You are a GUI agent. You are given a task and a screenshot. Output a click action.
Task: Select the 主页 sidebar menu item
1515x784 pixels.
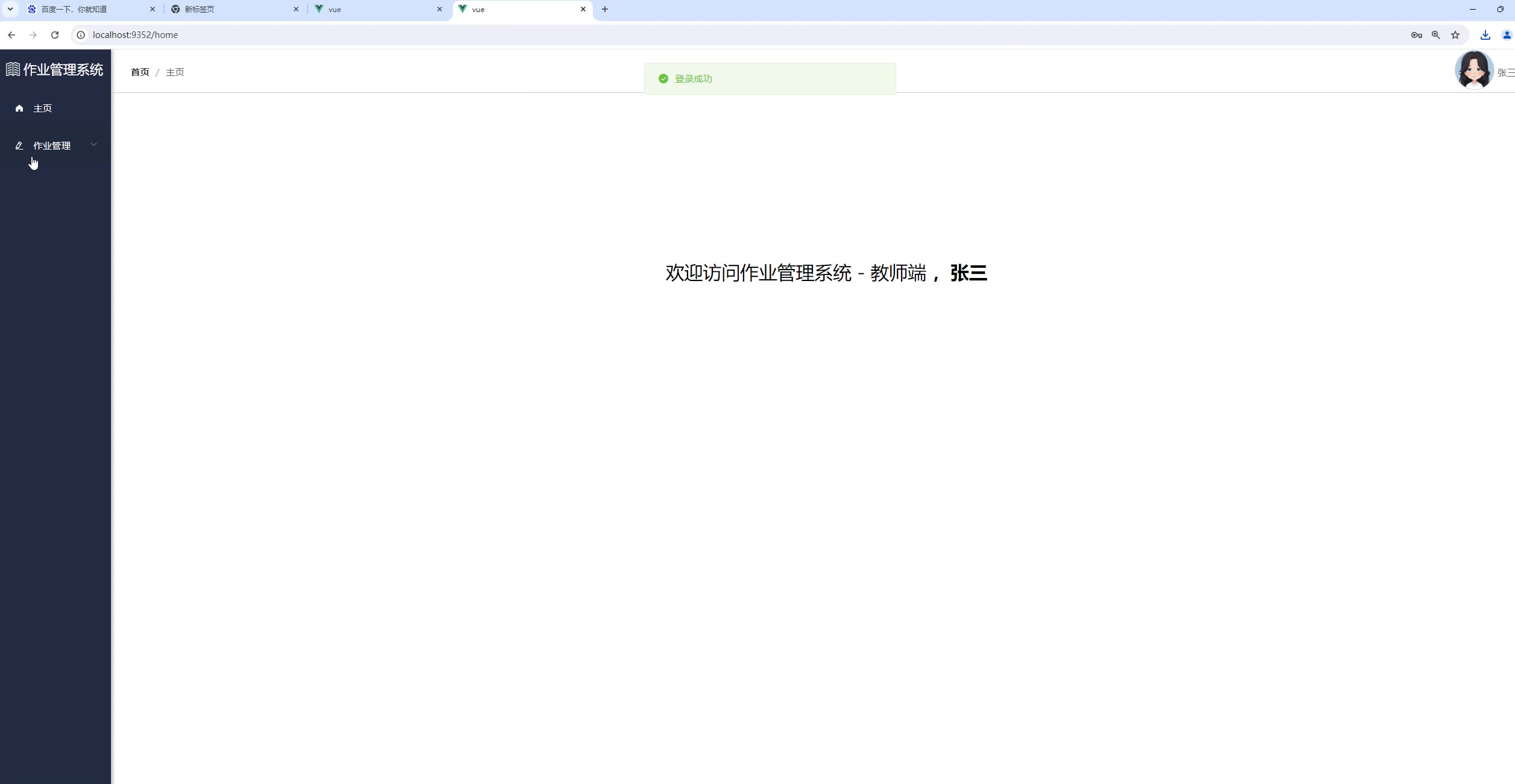point(42,109)
